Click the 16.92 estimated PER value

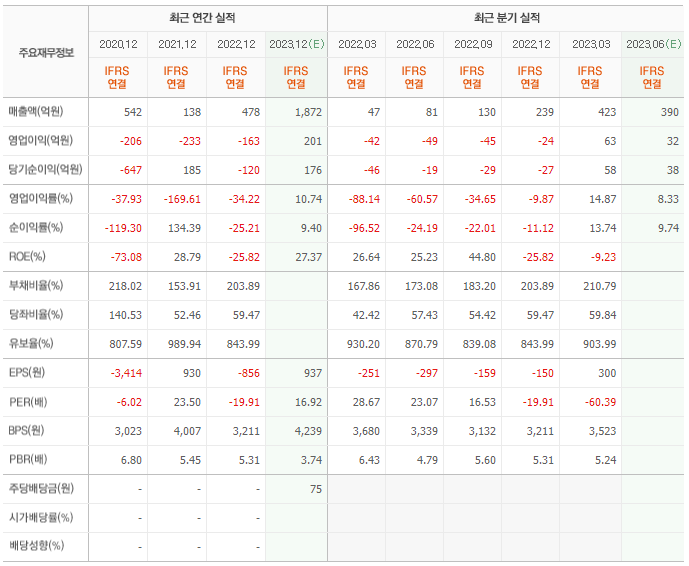point(308,403)
